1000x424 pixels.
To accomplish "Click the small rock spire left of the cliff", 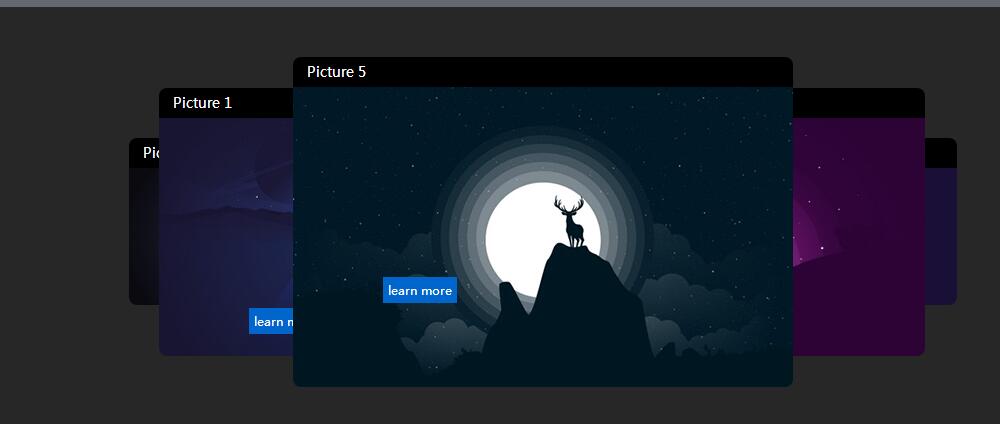I will click(x=510, y=300).
